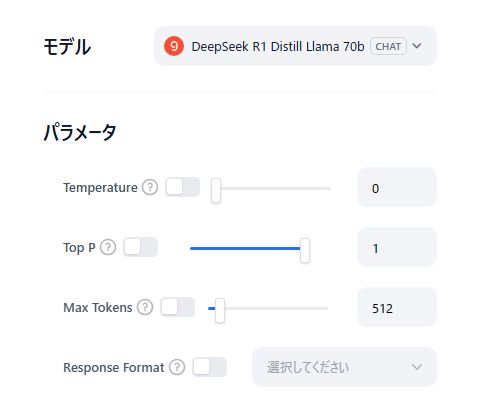Screen dimensions: 478x411
Task: Focus the Temperature value field showing 0
Action: pyautogui.click(x=397, y=187)
